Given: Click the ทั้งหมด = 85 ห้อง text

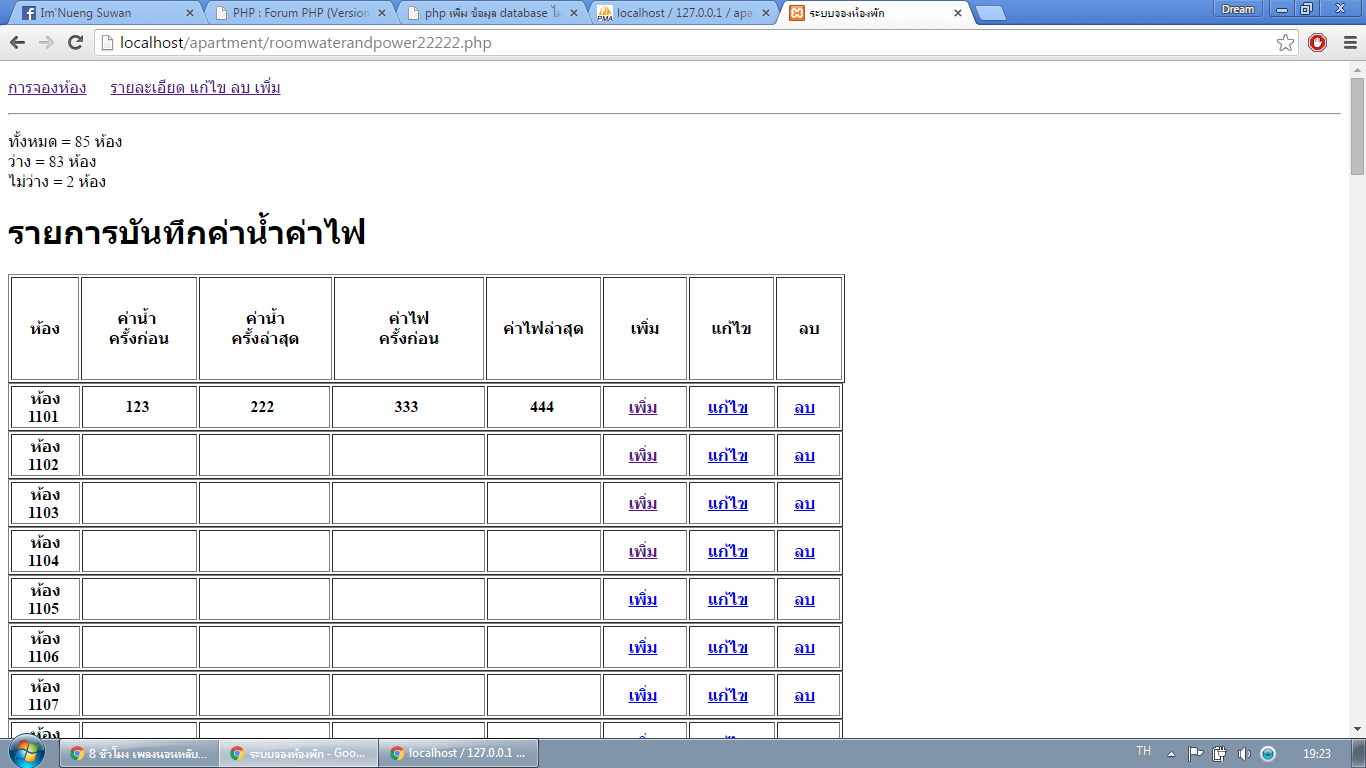Looking at the screenshot, I should point(65,142).
